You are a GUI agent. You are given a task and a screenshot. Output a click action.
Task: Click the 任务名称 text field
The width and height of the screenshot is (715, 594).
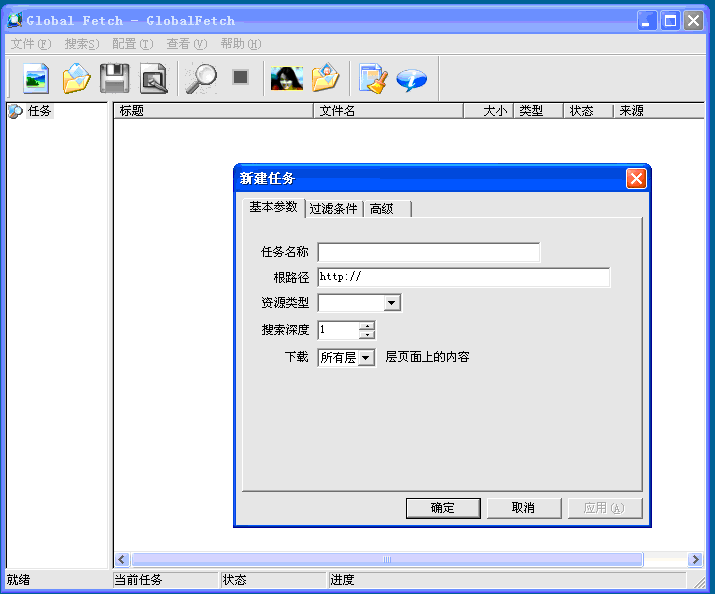429,252
